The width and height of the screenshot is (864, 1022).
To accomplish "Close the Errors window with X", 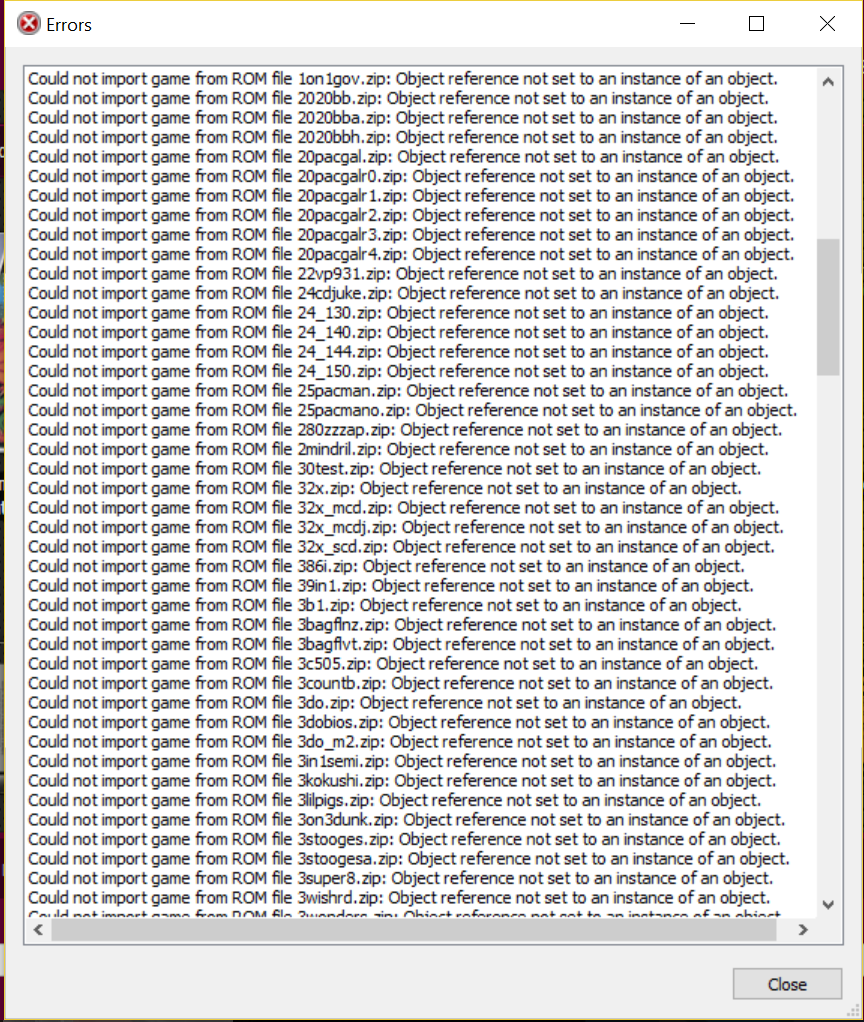I will tap(828, 24).
